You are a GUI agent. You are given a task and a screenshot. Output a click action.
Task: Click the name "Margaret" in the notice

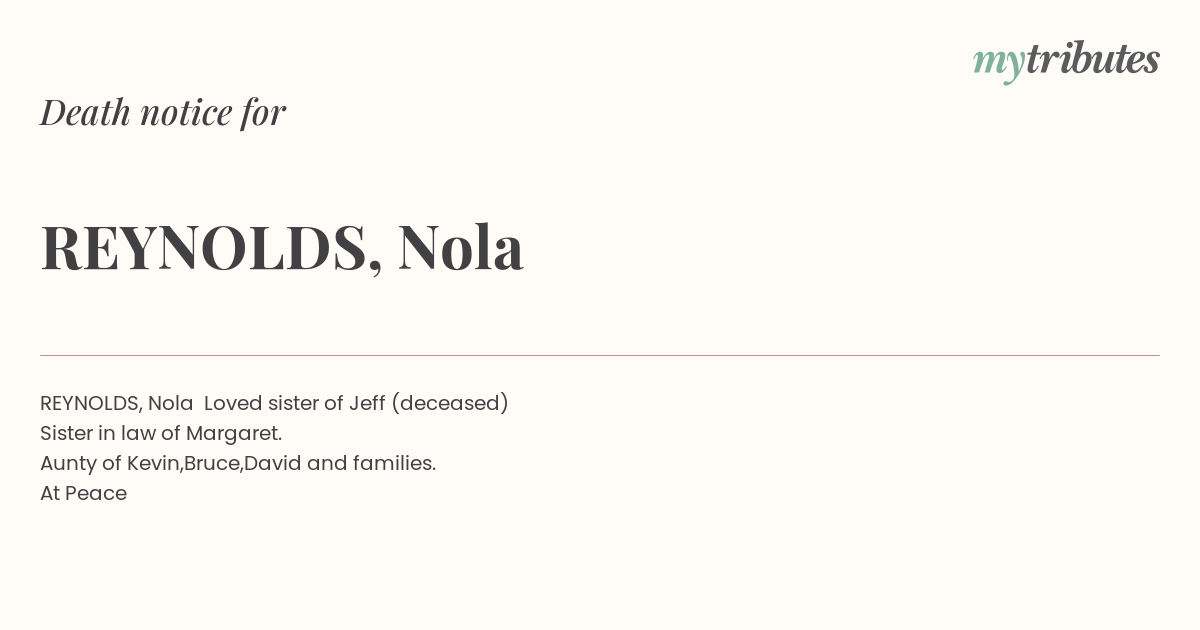tap(231, 434)
